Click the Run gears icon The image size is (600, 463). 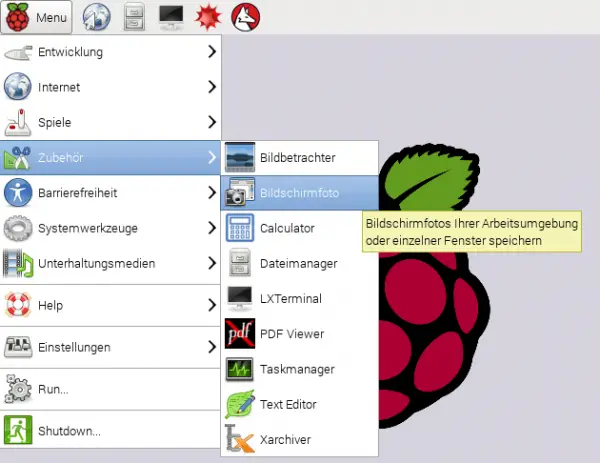click(18, 389)
